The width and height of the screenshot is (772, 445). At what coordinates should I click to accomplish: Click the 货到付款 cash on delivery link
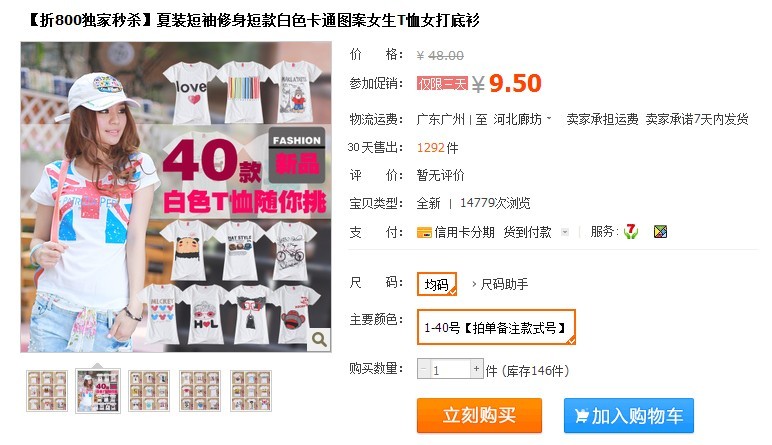527,232
